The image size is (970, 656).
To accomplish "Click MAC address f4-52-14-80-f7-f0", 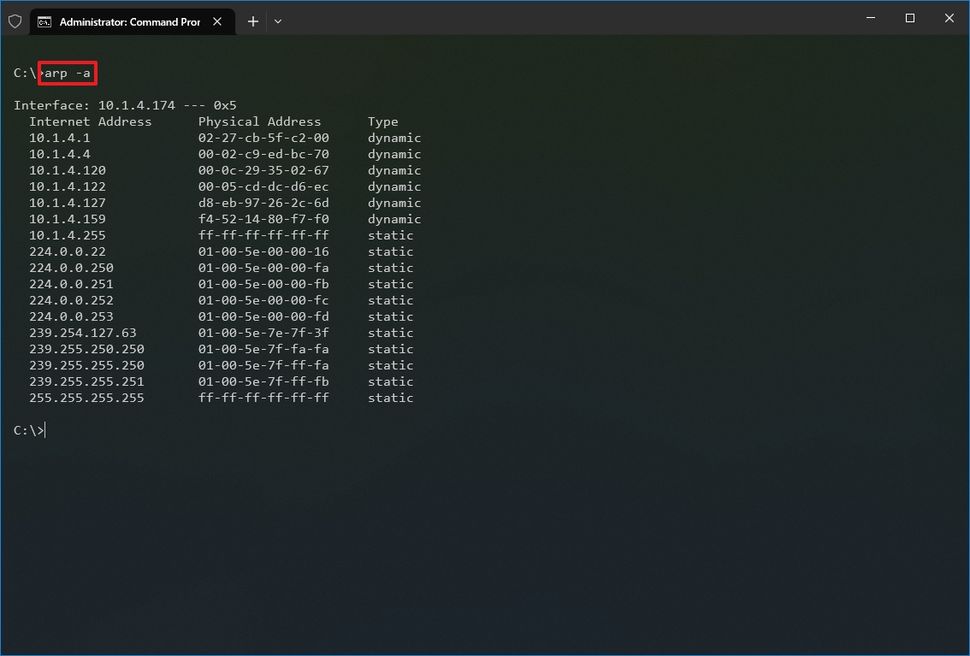I will click(264, 219).
